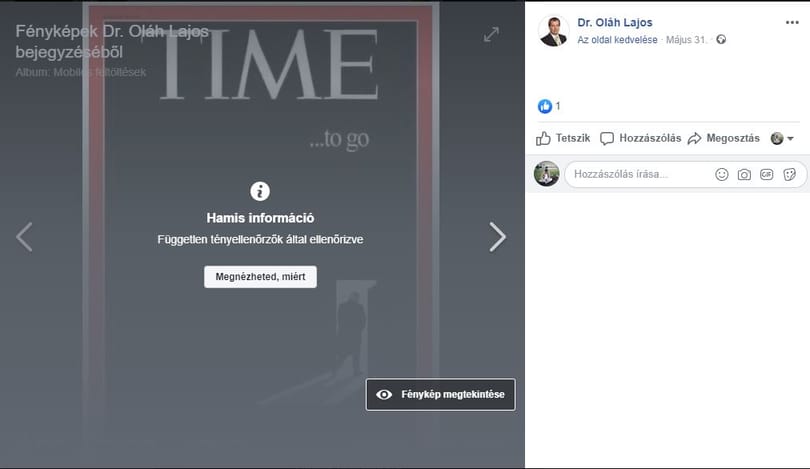This screenshot has width=810, height=469.
Task: Open the Május 31. timestamp link
Action: (686, 40)
